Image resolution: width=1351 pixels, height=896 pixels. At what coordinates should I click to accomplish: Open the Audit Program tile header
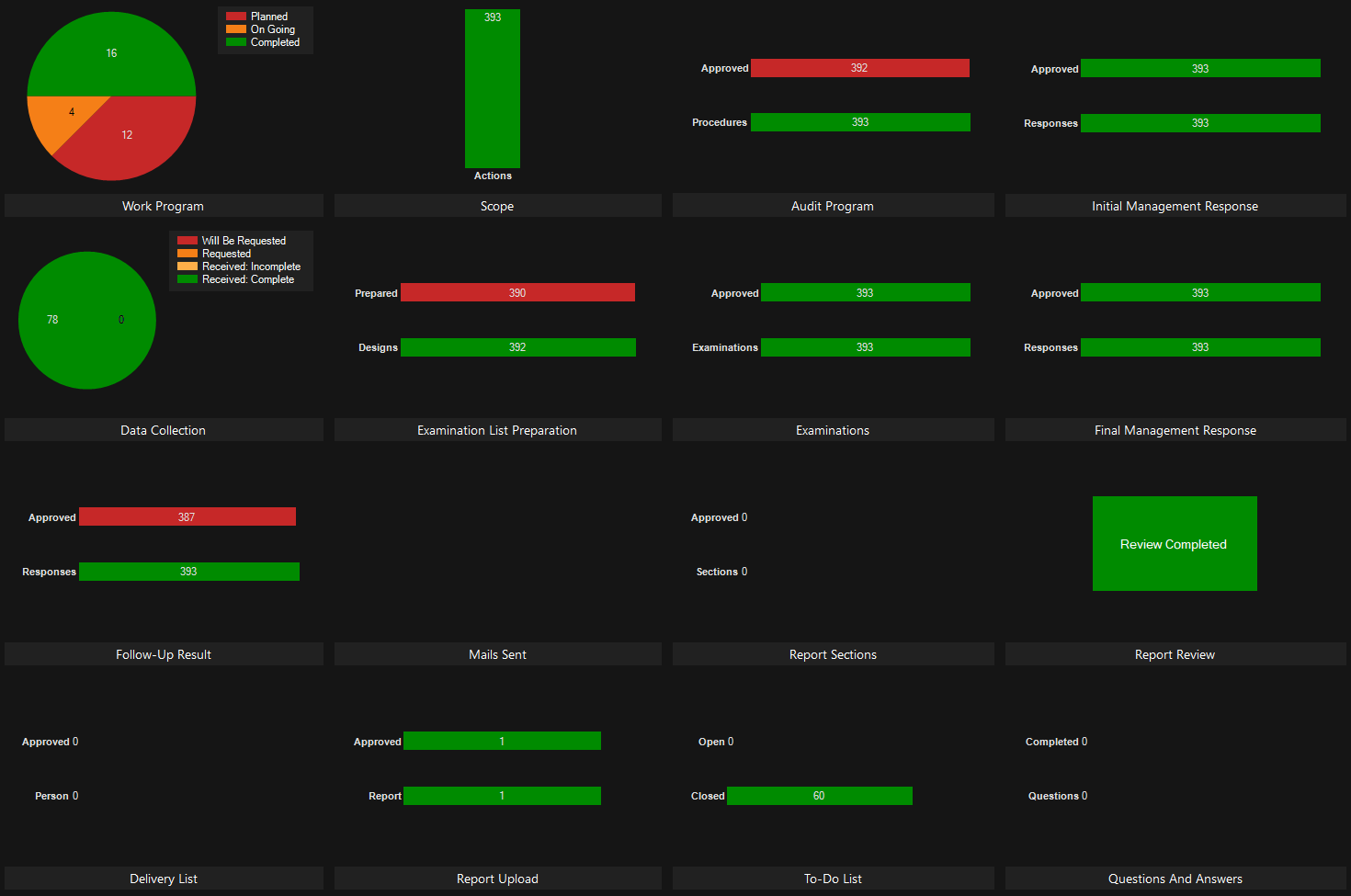pos(833,206)
